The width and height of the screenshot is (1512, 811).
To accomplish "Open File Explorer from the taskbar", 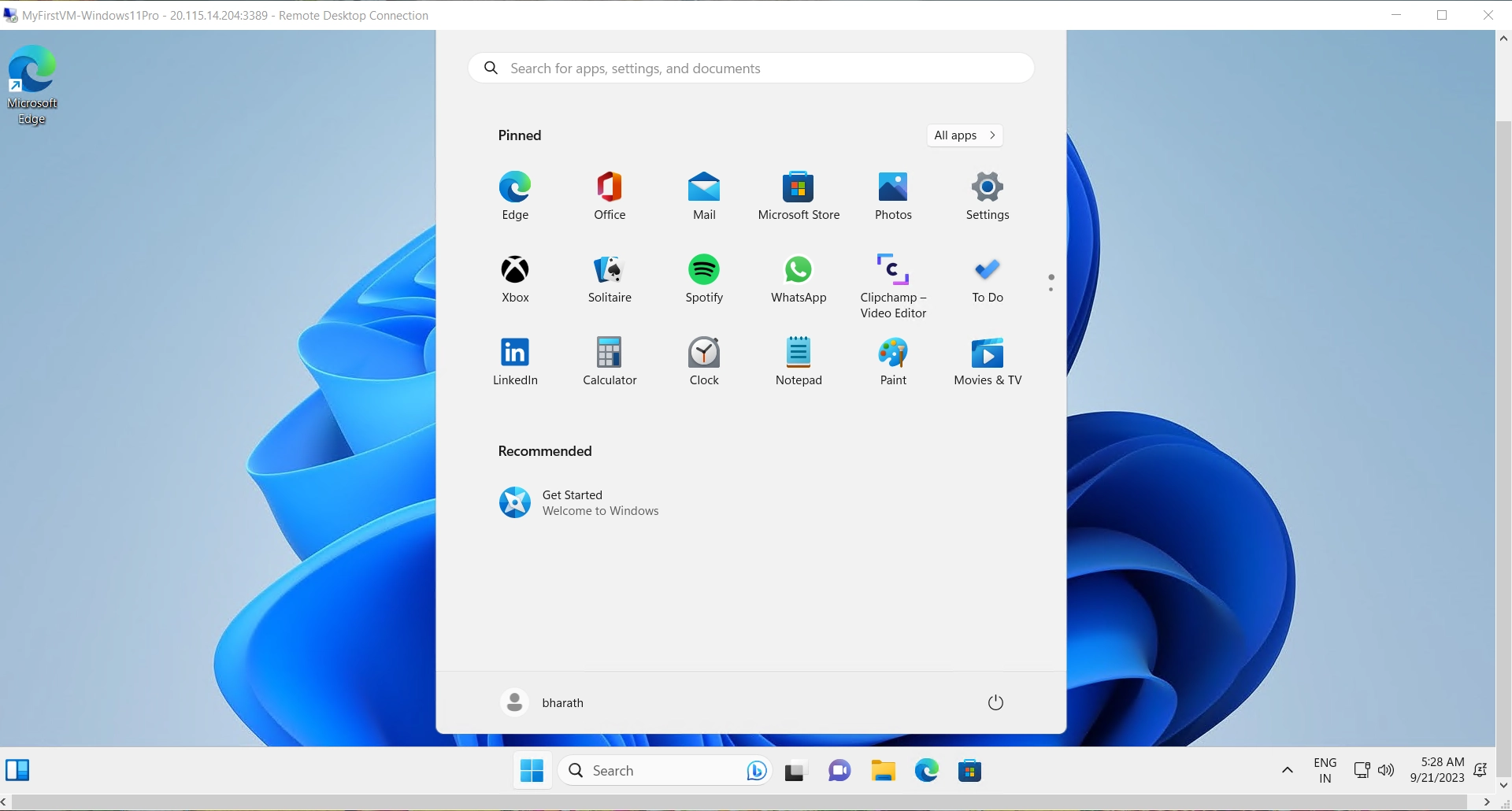I will click(x=883, y=771).
